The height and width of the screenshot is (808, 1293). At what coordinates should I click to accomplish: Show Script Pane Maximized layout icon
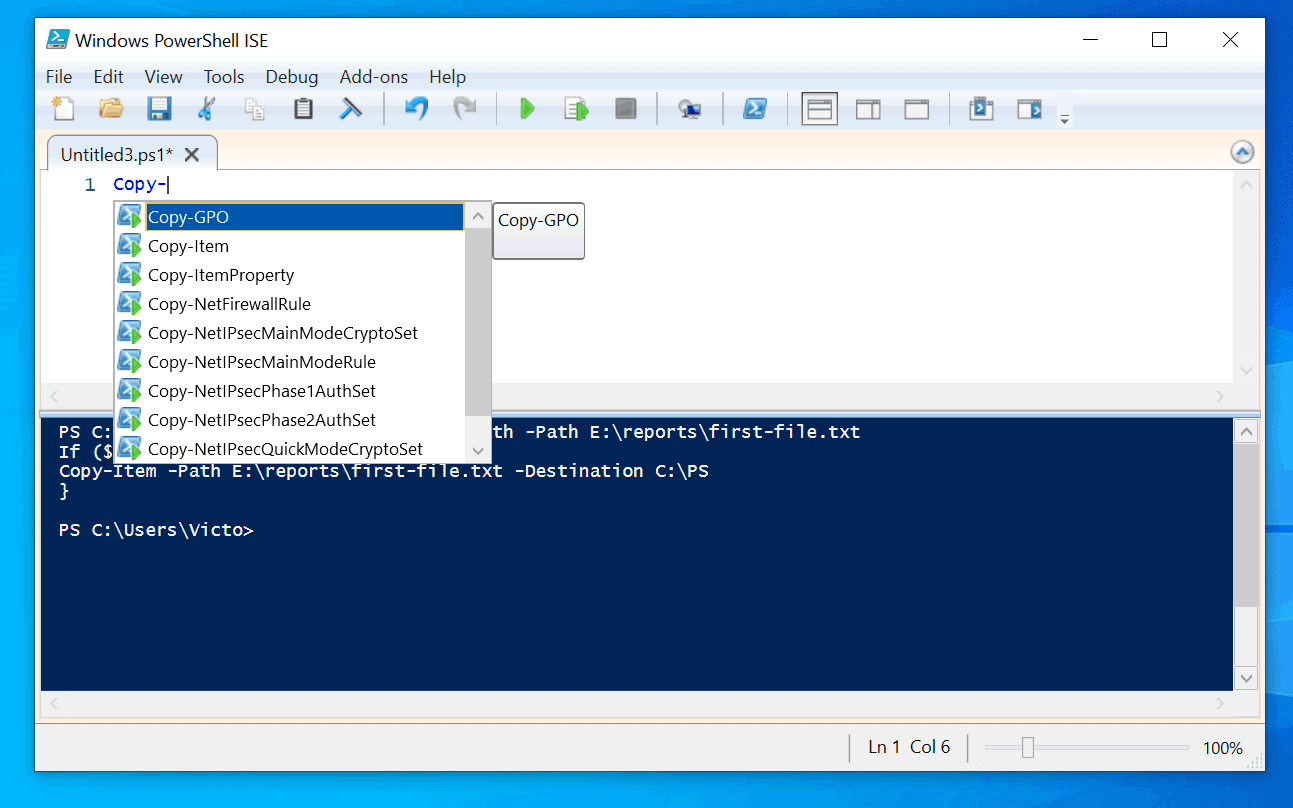[x=917, y=108]
